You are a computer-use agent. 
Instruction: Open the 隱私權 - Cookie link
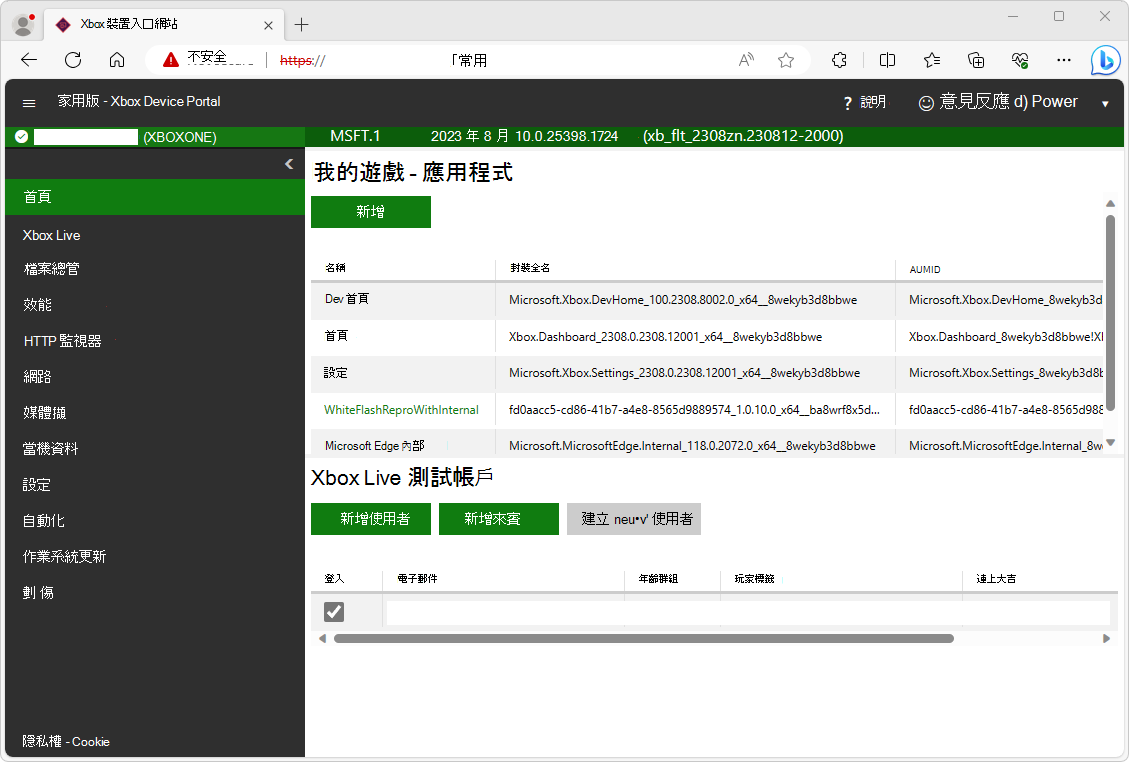pos(66,741)
